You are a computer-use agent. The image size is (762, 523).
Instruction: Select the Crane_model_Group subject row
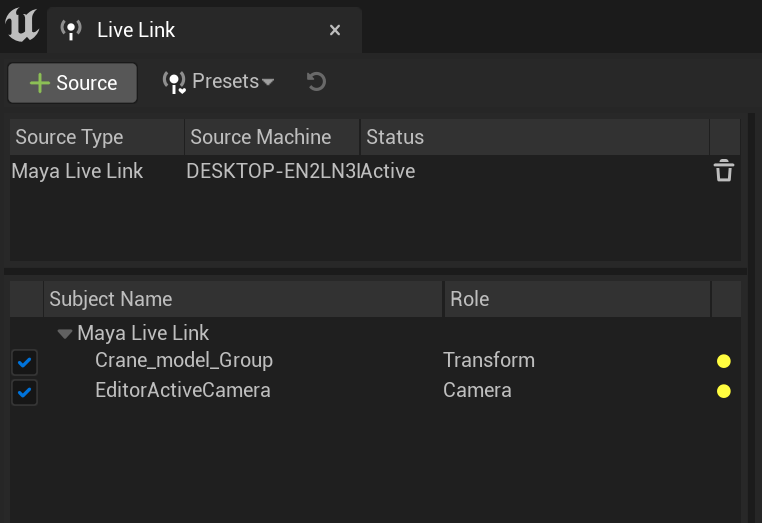(184, 361)
